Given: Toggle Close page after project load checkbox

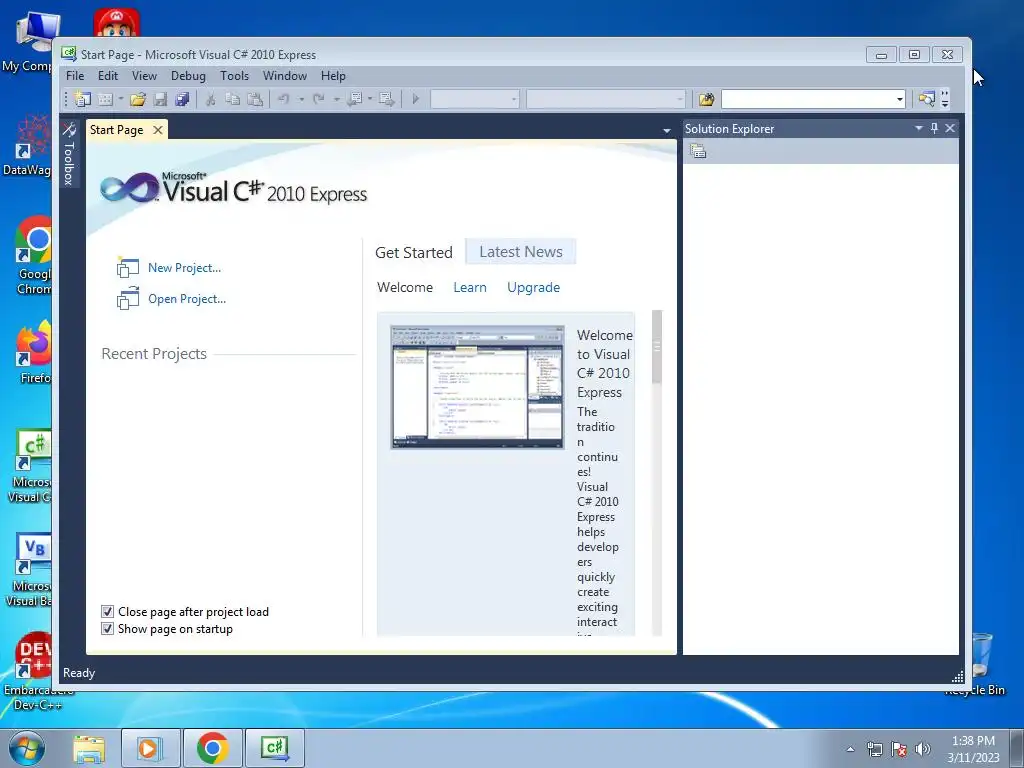Looking at the screenshot, I should pyautogui.click(x=108, y=612).
